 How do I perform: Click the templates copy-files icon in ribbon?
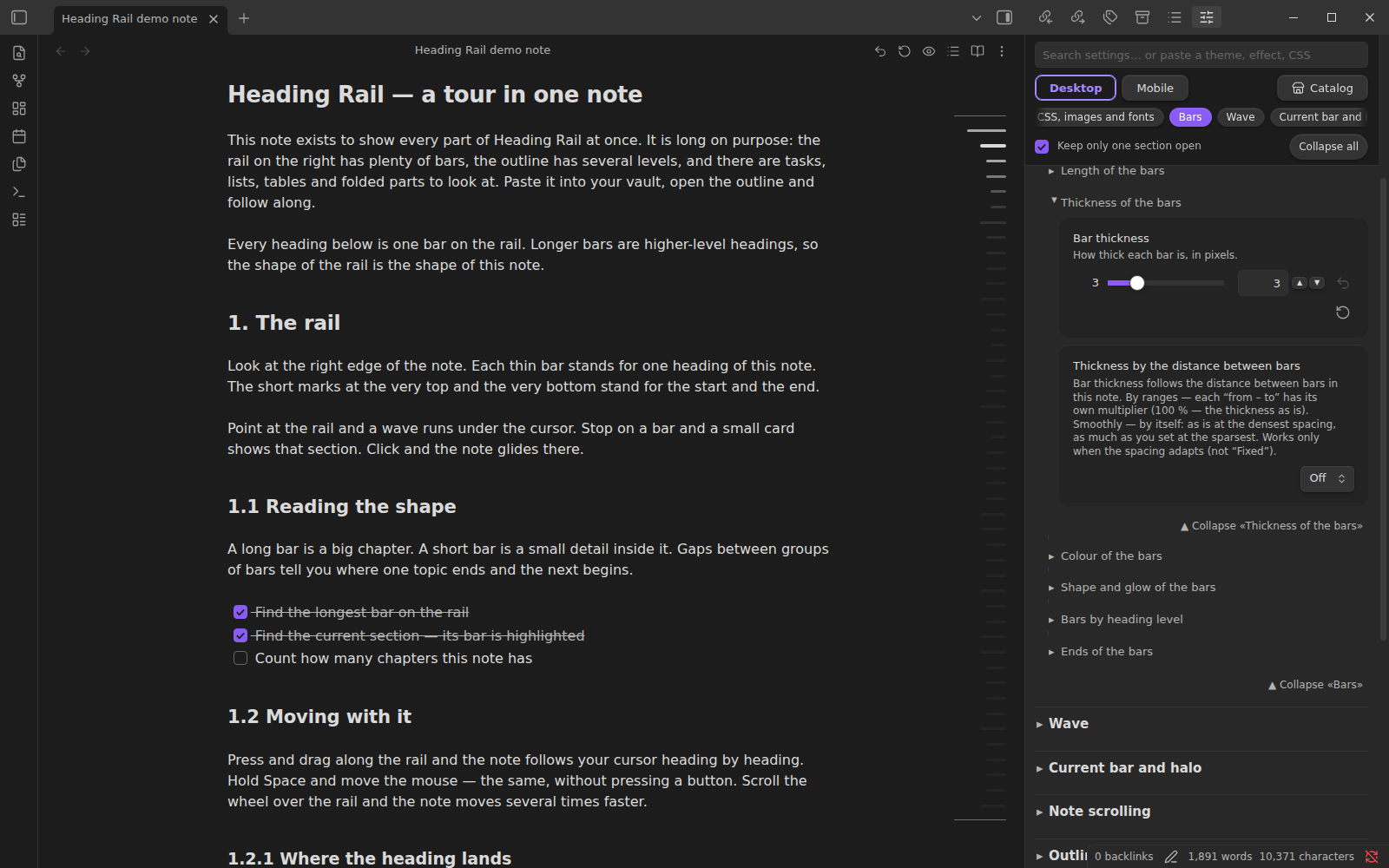19,164
